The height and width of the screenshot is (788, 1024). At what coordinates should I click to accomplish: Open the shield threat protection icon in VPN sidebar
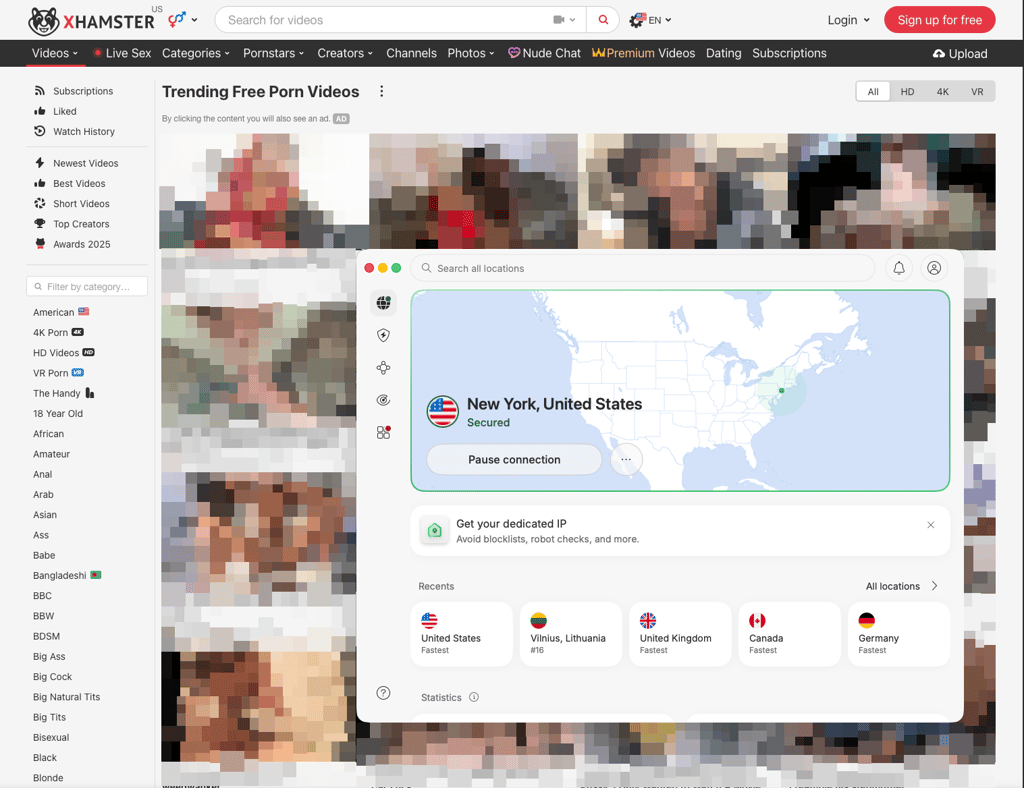(x=383, y=335)
